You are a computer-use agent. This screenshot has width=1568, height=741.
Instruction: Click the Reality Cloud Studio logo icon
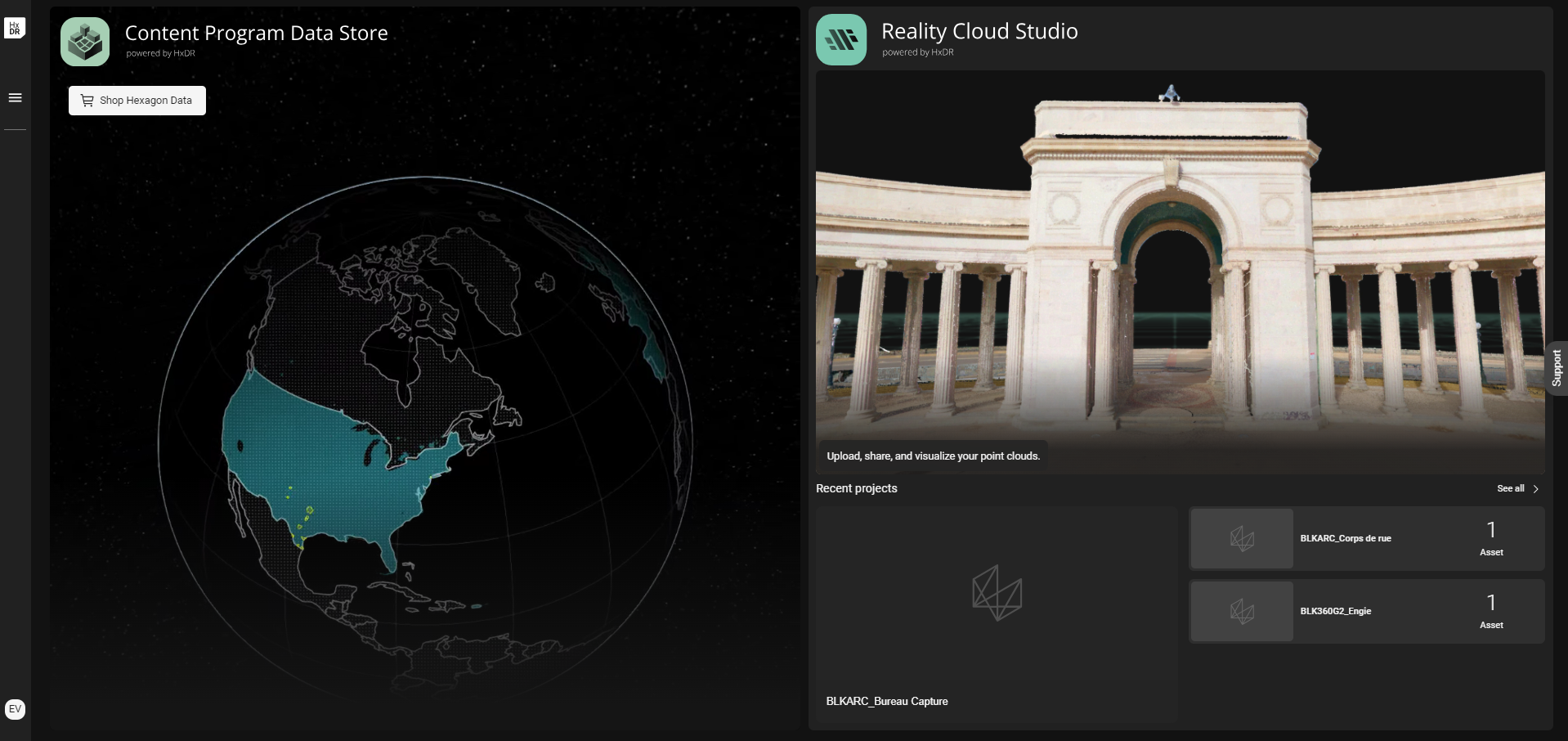841,39
